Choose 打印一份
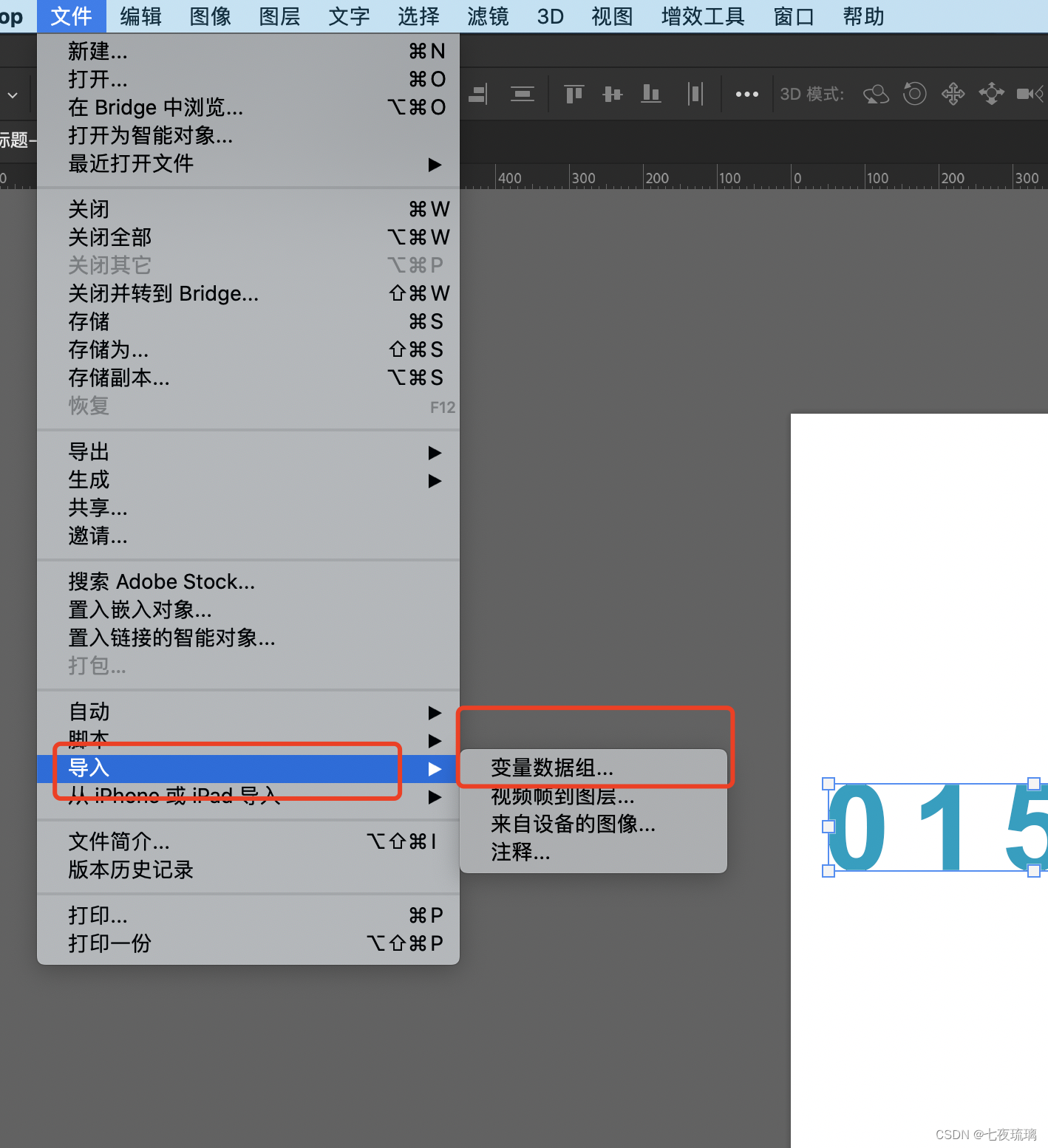 pos(248,944)
